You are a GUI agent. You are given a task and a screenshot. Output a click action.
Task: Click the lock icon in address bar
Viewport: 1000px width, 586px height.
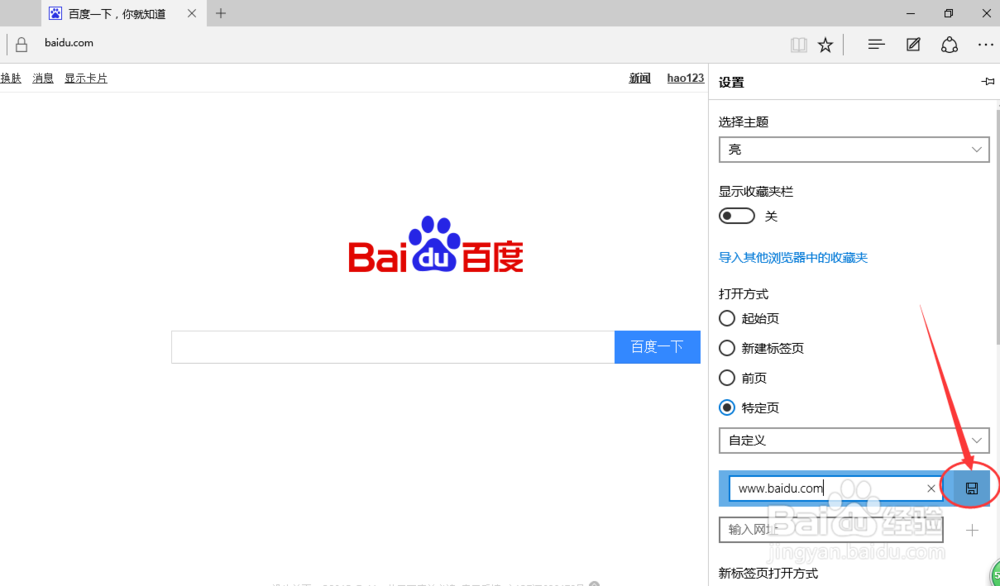coord(21,44)
